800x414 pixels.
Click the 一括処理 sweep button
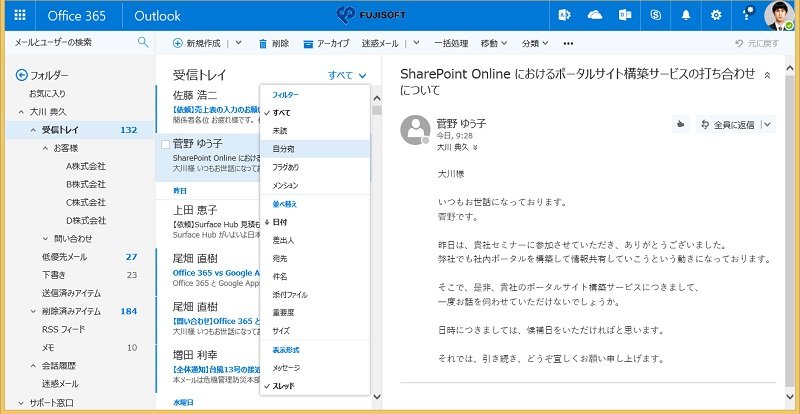click(451, 43)
